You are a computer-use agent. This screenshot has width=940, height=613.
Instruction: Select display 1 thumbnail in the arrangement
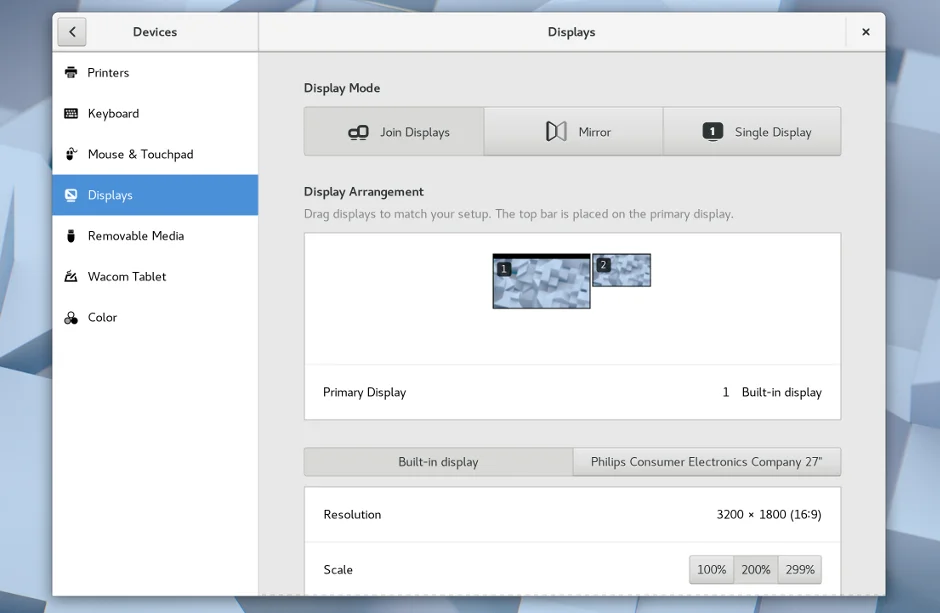(541, 283)
